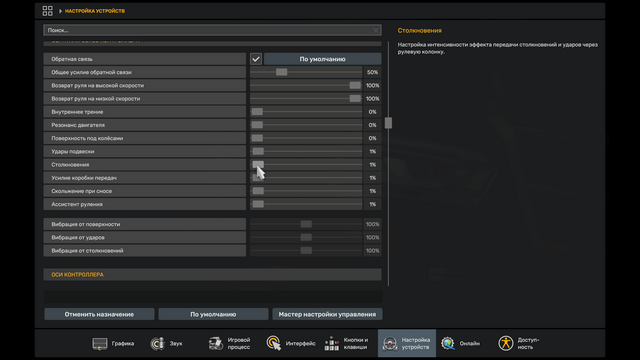Adjust Возврат руля на низкой скорости slider
640x360 pixels.
point(355,99)
